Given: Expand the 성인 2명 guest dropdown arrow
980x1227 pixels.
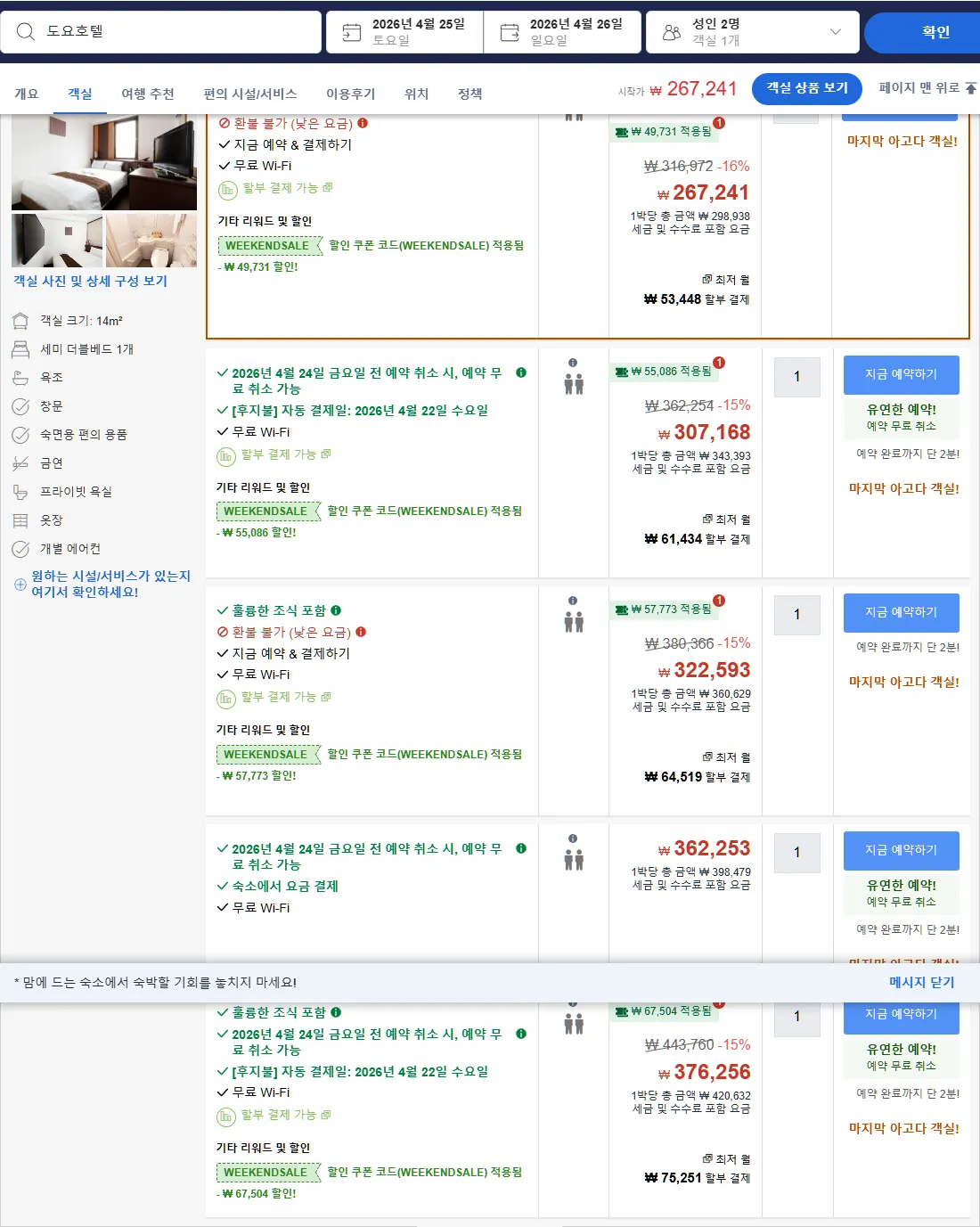Looking at the screenshot, I should point(836,32).
